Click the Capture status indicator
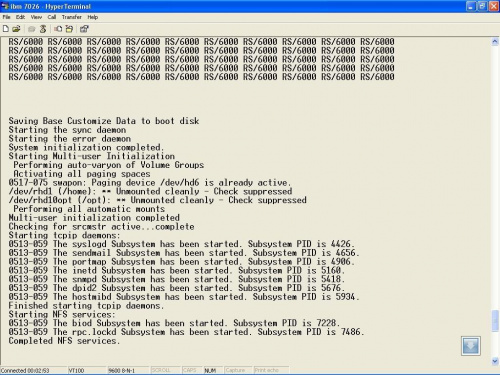The width and height of the screenshot is (500, 375). click(x=235, y=370)
